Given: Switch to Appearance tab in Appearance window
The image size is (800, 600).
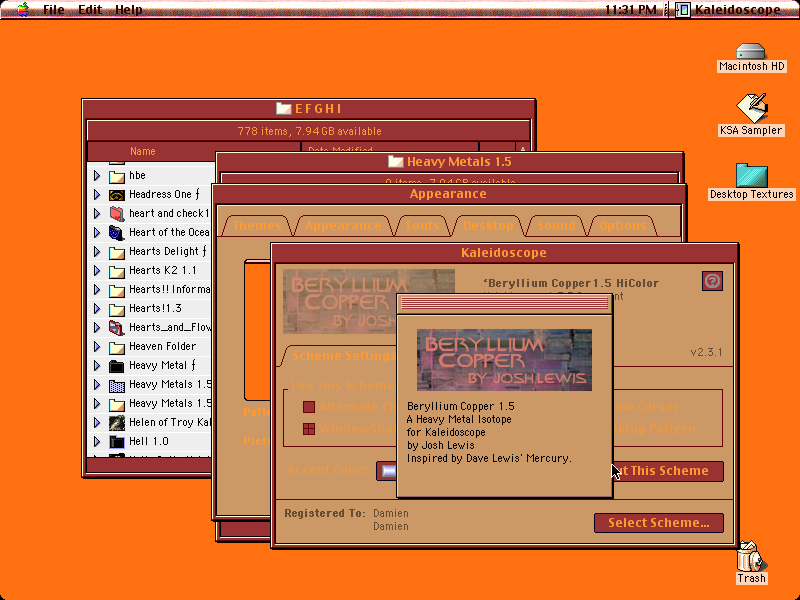Looking at the screenshot, I should coord(343,226).
